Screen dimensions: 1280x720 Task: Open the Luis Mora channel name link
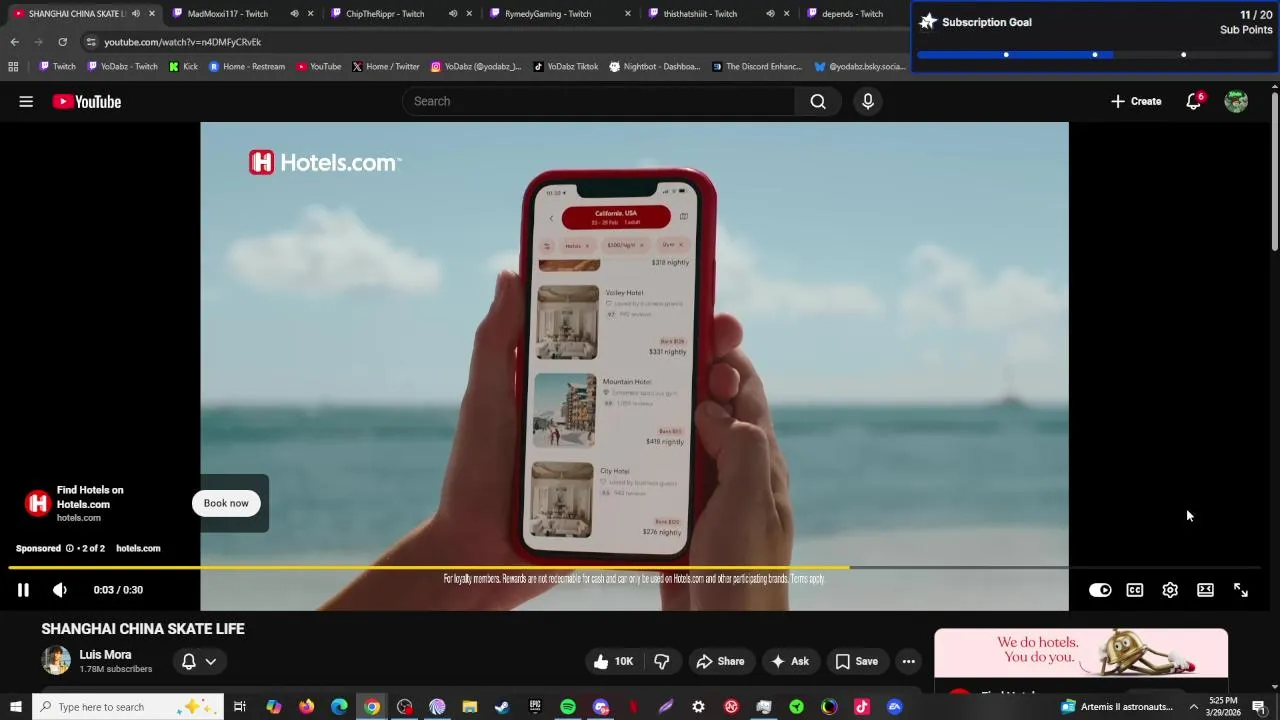pyautogui.click(x=105, y=654)
